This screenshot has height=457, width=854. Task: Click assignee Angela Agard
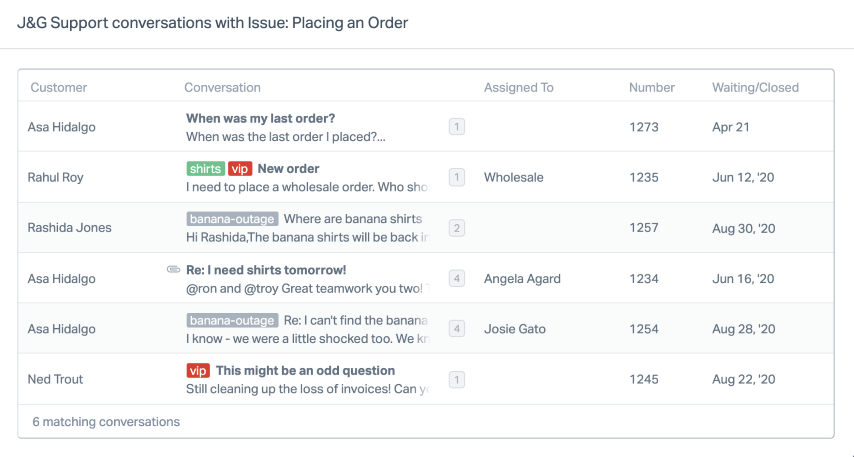pos(522,279)
